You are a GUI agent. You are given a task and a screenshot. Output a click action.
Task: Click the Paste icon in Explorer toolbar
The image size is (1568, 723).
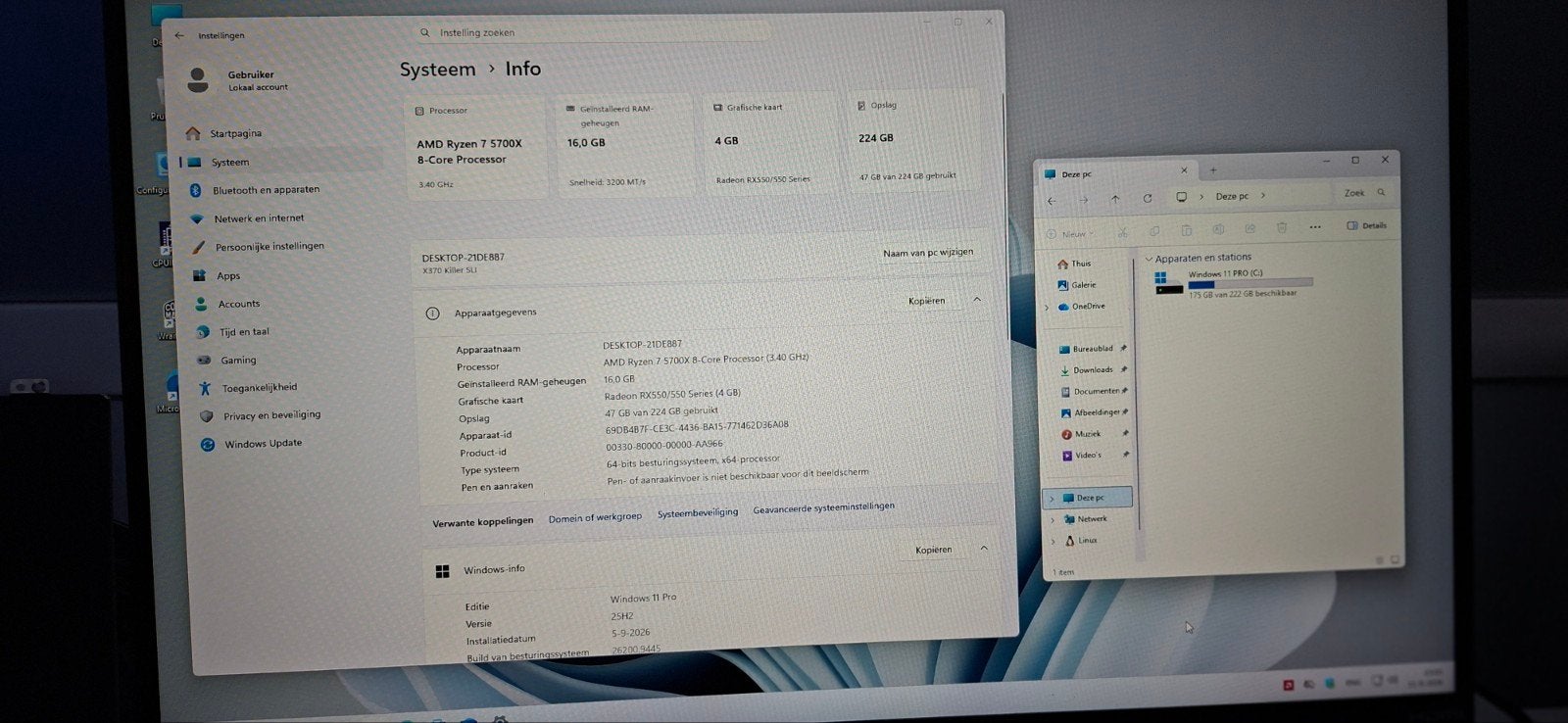[1186, 230]
